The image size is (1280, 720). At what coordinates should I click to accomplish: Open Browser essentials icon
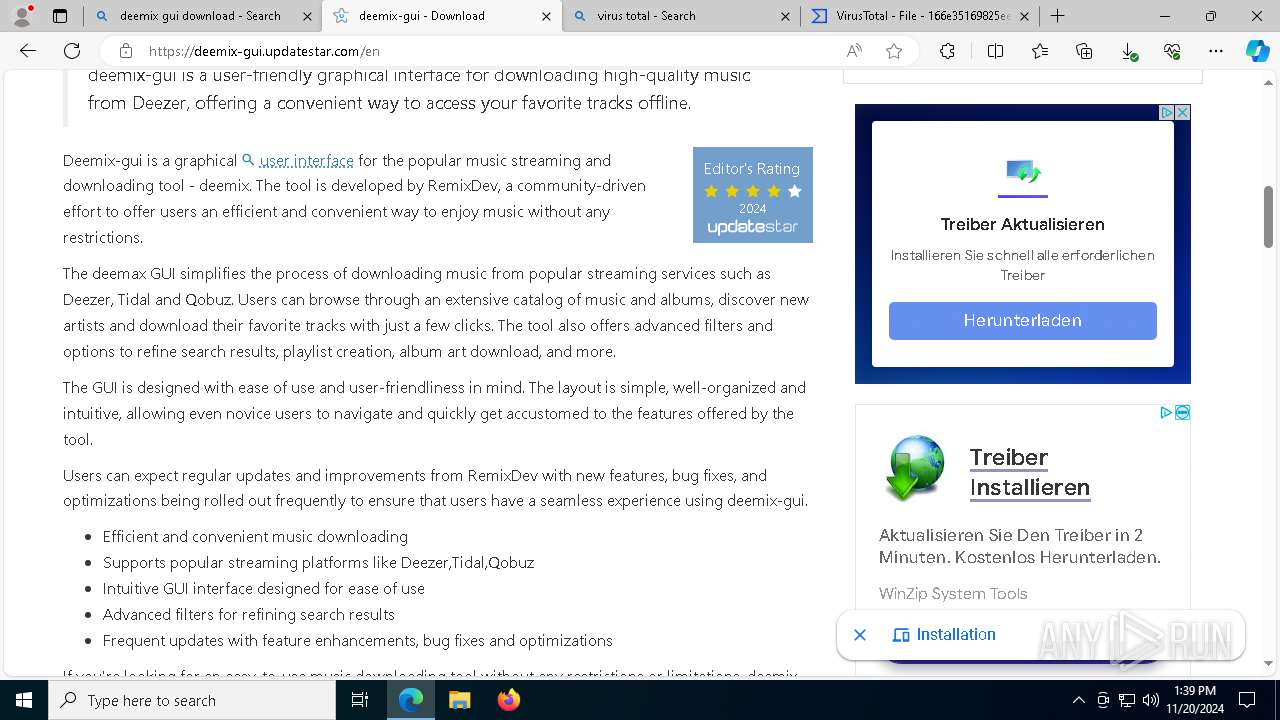(x=1172, y=51)
